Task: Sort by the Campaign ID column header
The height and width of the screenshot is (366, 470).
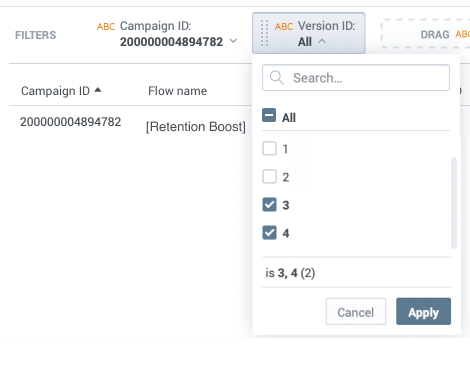Action: tap(55, 91)
